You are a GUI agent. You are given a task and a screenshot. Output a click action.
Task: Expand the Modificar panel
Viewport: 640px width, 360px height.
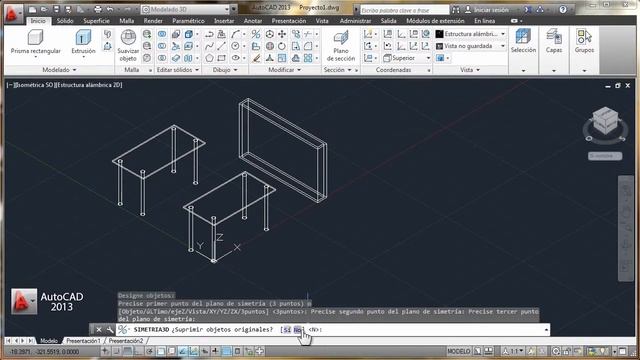284,70
